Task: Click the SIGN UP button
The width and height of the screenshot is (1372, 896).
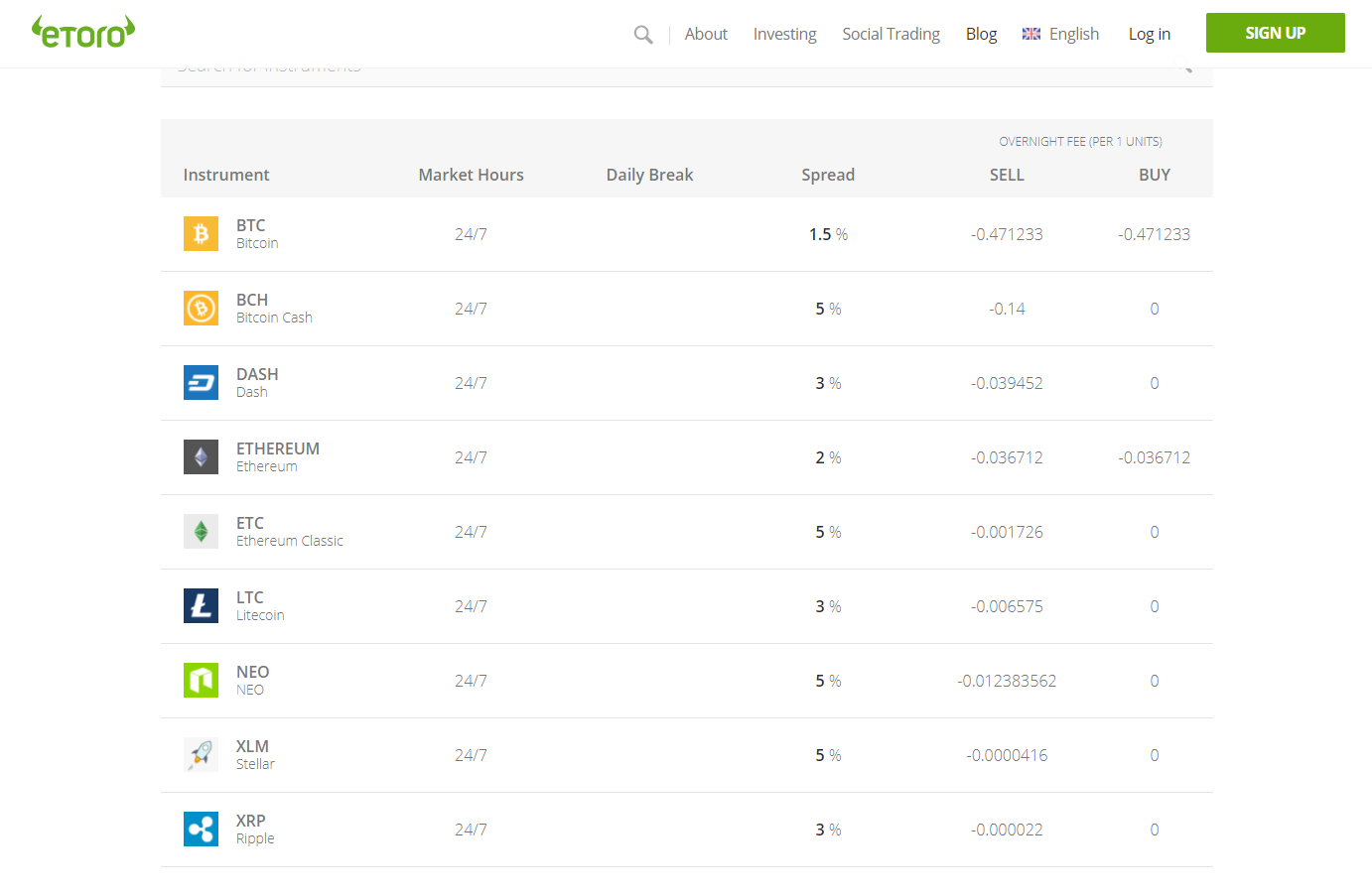Action: 1276,33
